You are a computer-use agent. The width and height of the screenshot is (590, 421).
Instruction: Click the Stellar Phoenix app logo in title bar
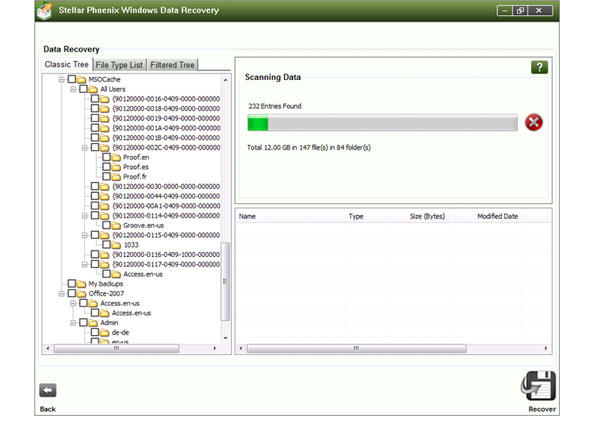[x=44, y=11]
